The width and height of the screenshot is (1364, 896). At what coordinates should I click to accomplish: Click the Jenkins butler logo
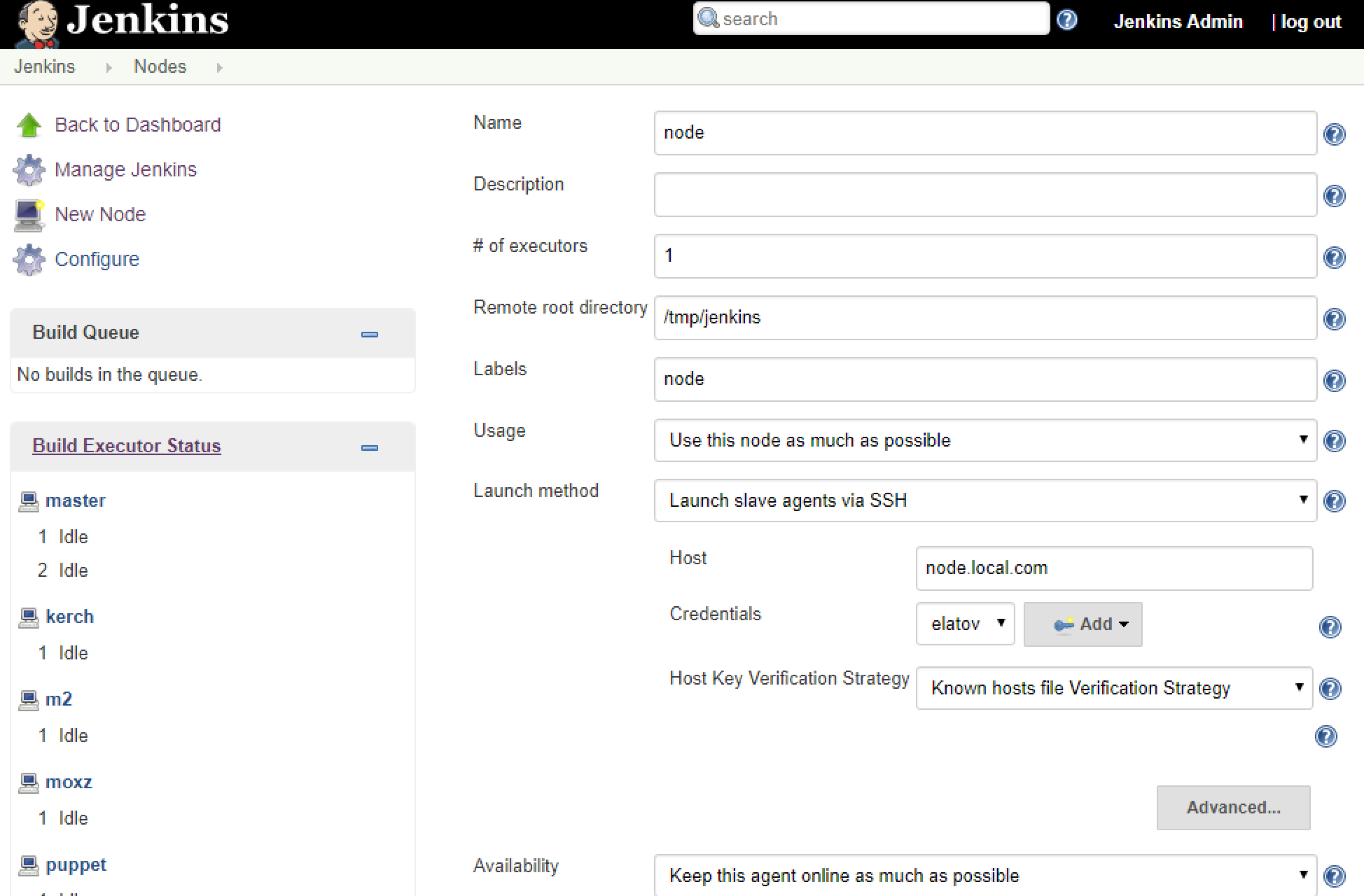[x=36, y=24]
